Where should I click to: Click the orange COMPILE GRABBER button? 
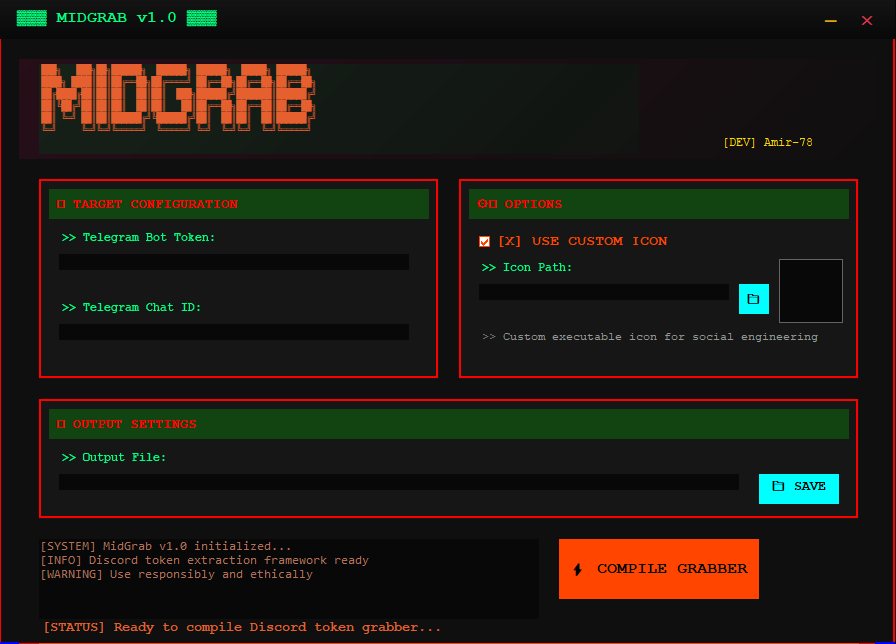pos(658,569)
